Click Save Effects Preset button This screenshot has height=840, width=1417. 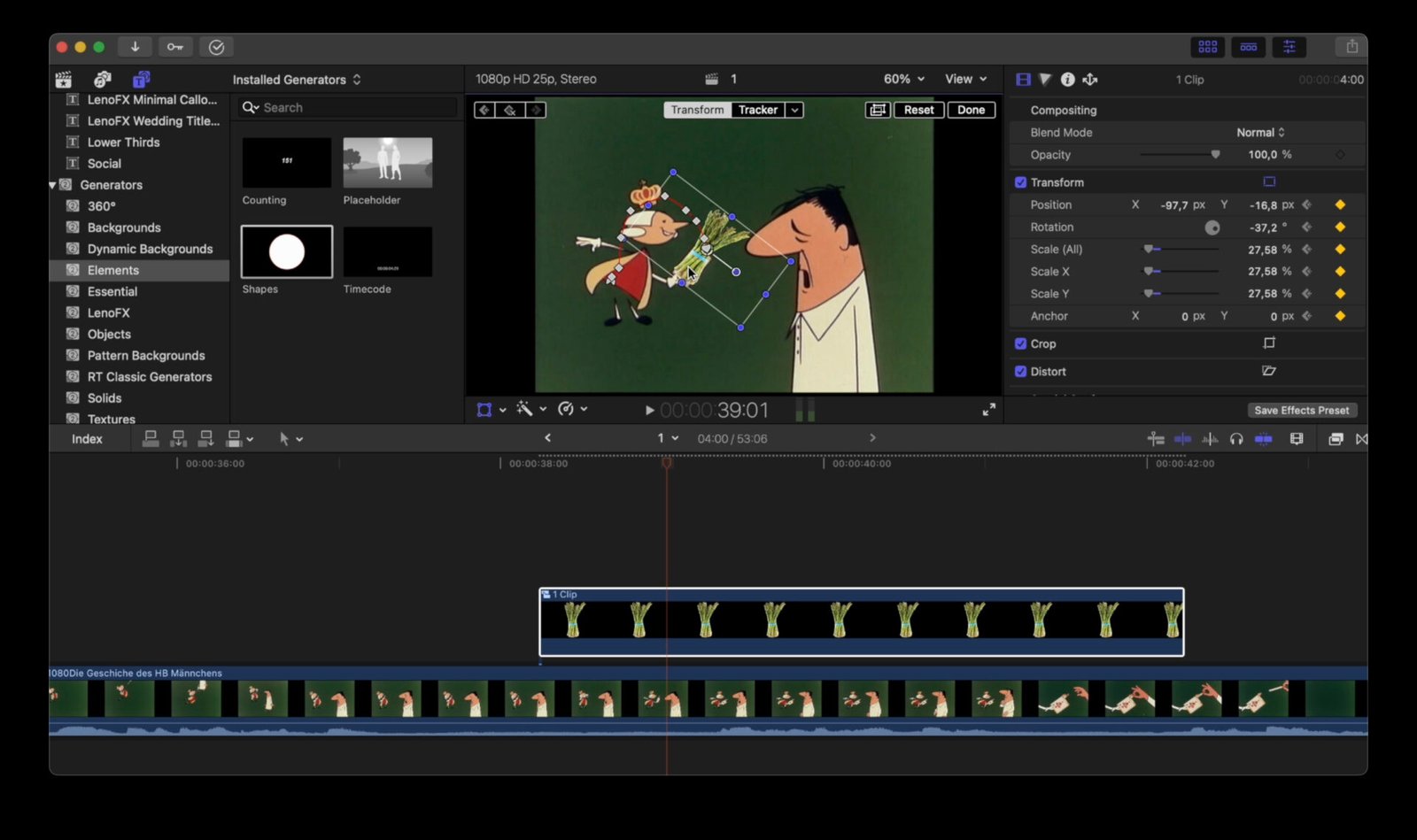[x=1302, y=411]
